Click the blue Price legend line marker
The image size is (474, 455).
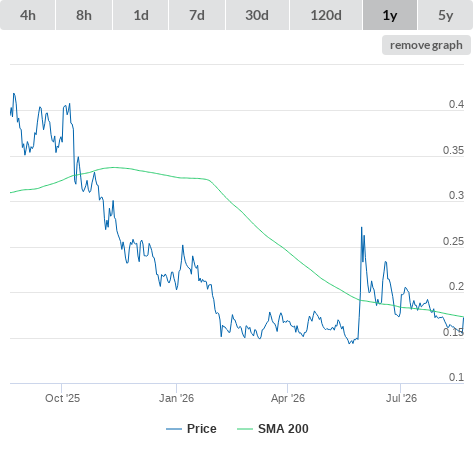(174, 429)
